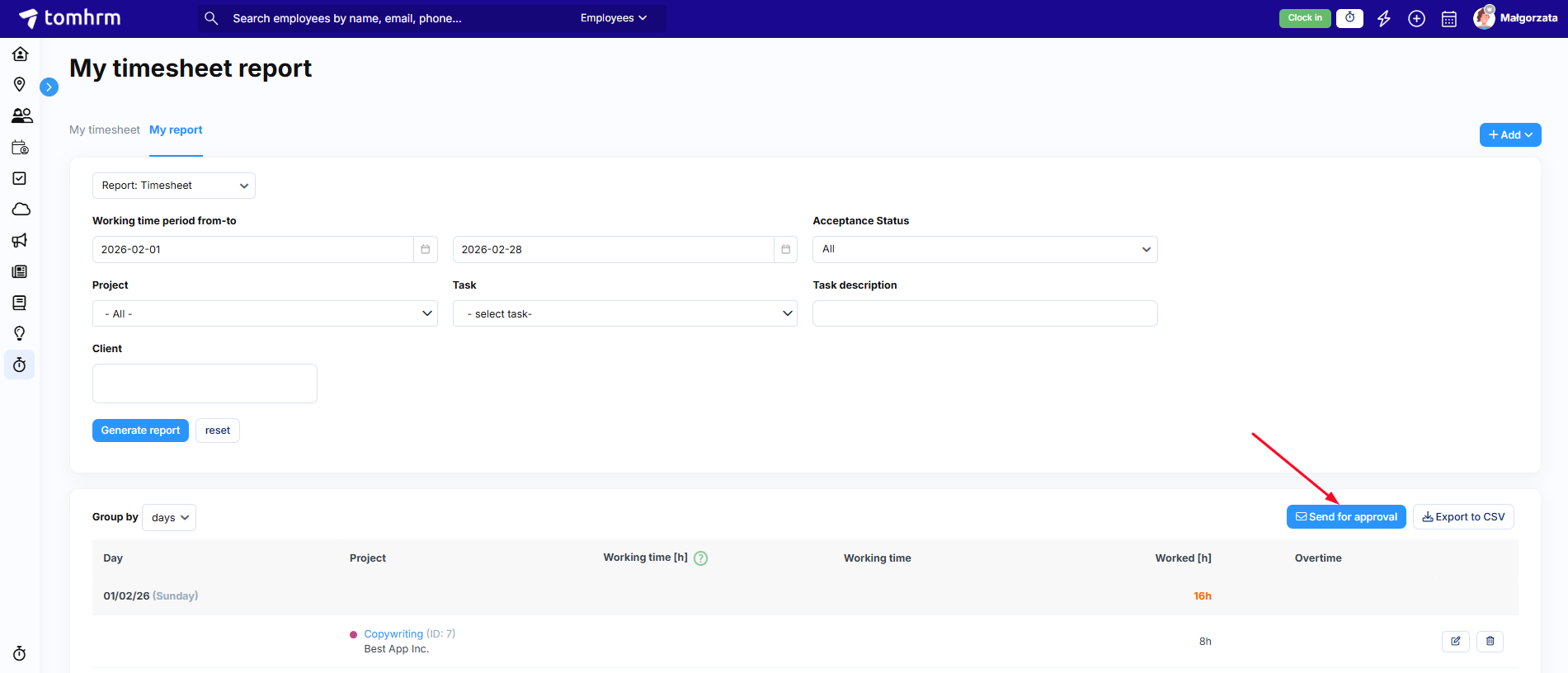Click the lightning bolt icon in header
This screenshot has width=1568, height=673.
pos(1383,19)
